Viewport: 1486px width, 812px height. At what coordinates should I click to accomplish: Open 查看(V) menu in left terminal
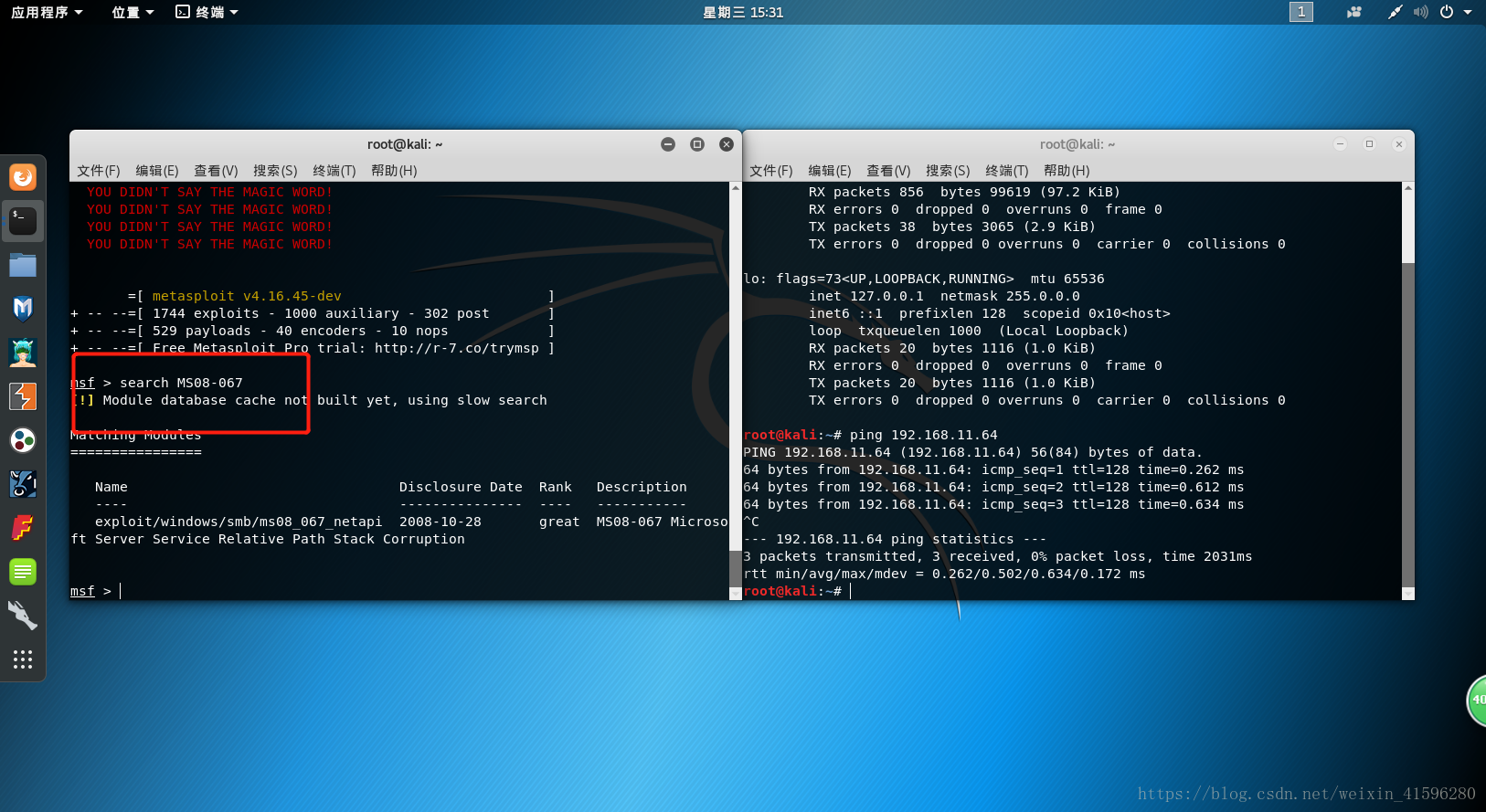(216, 171)
